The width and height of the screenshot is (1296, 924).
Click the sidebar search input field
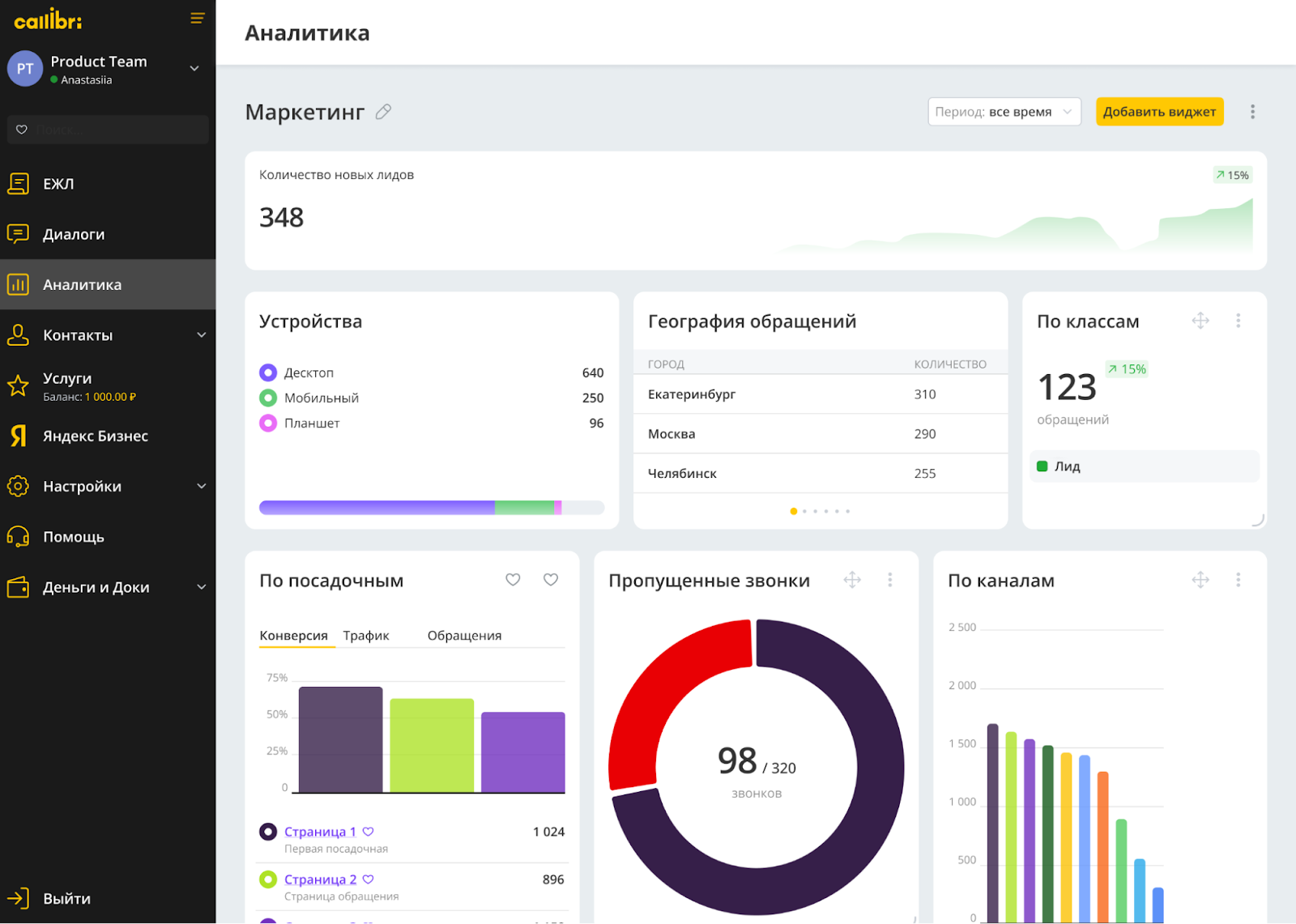[113, 130]
